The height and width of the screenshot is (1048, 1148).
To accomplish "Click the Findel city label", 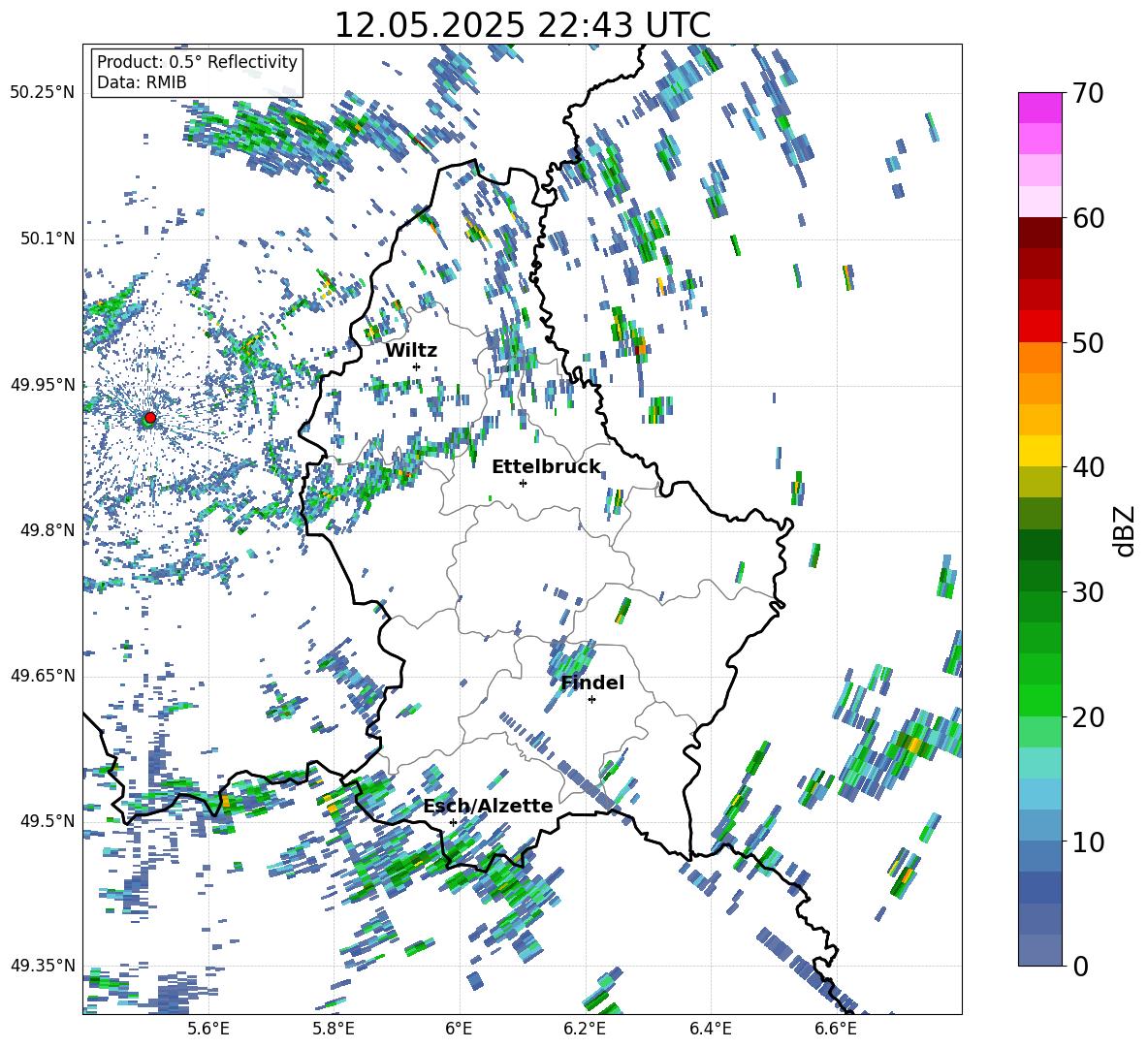I will tap(592, 683).
